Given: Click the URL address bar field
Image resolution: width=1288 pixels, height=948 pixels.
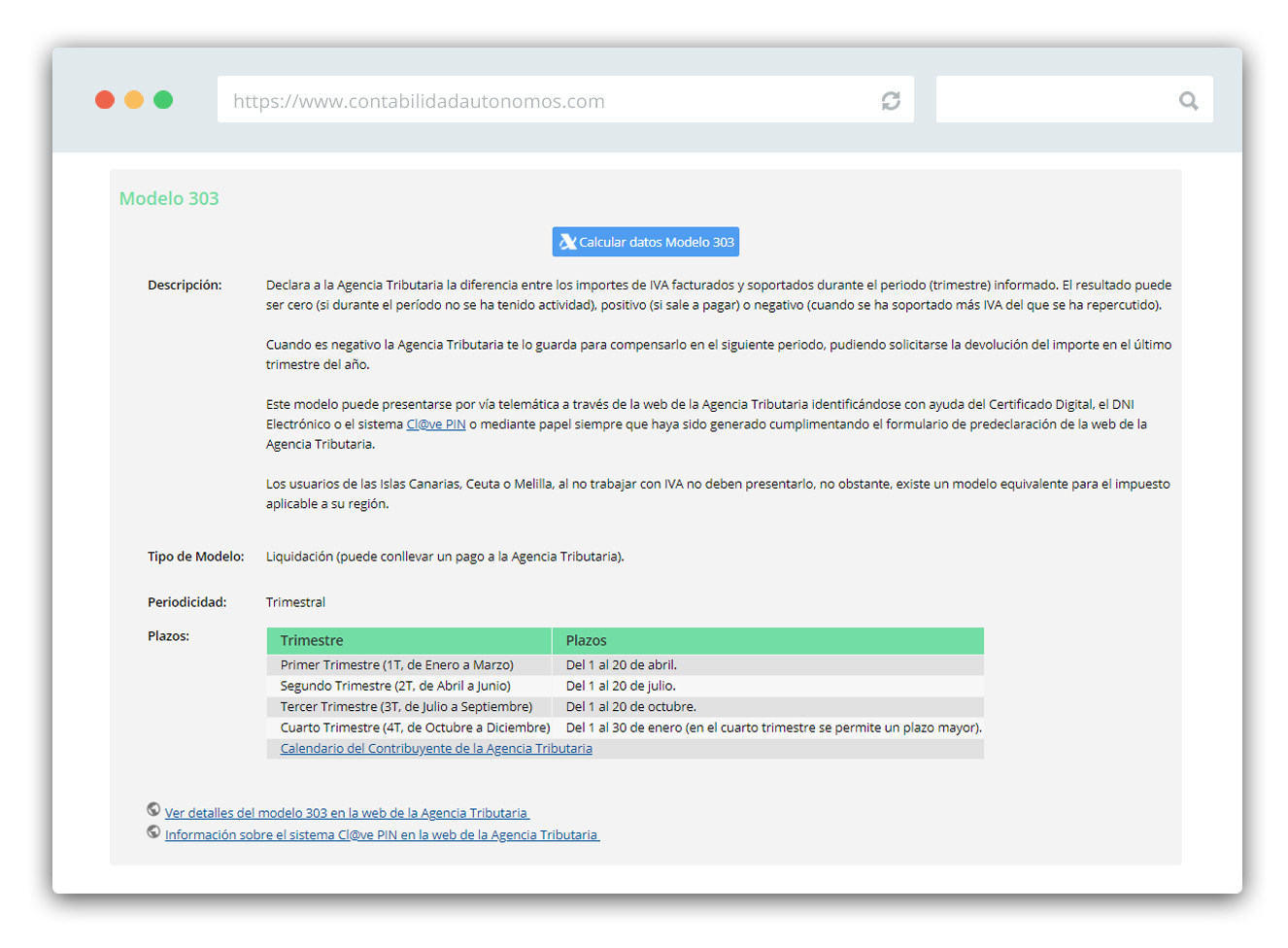Looking at the screenshot, I should coord(565,100).
